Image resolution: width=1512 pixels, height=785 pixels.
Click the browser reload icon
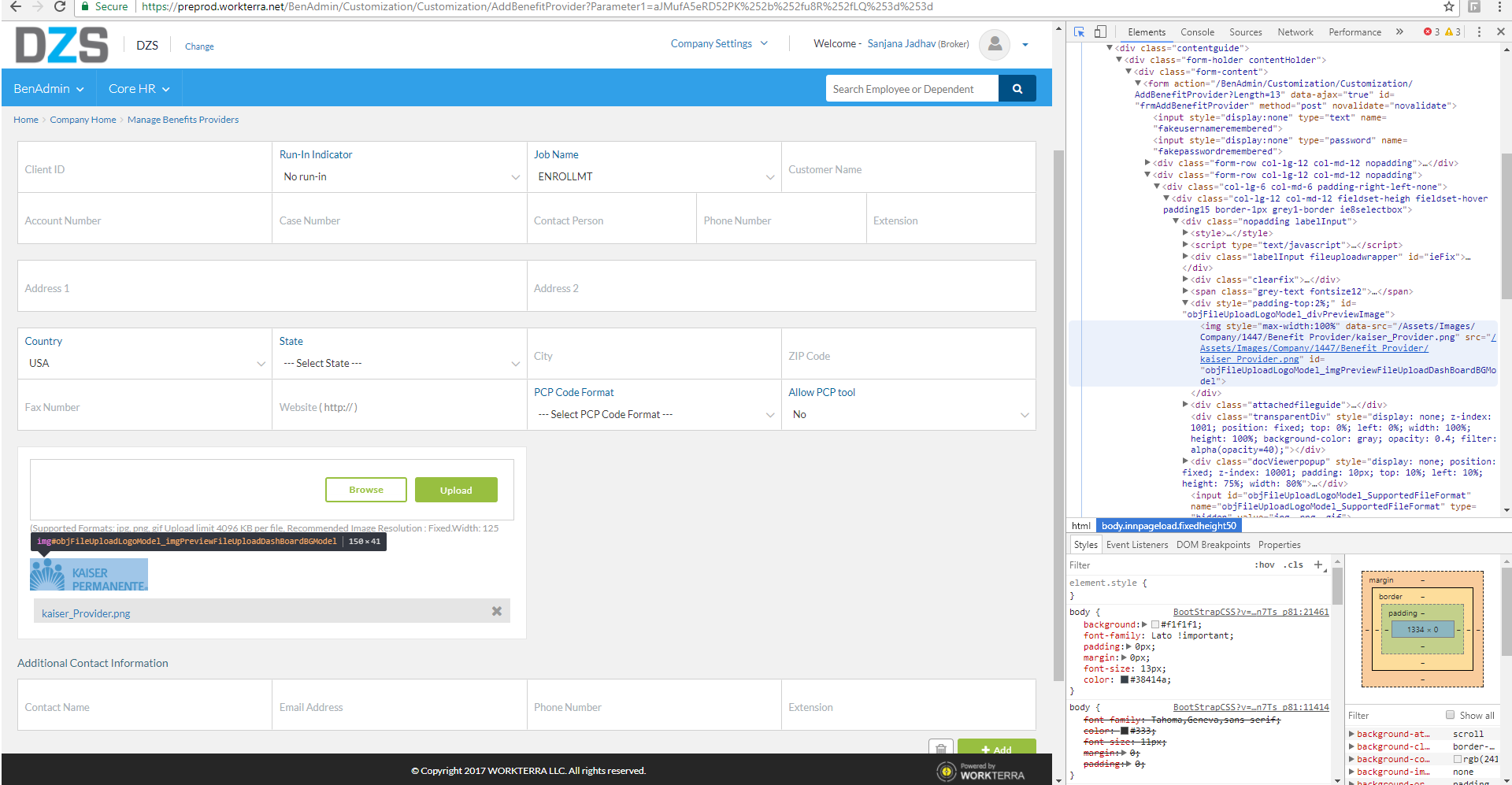click(x=59, y=6)
